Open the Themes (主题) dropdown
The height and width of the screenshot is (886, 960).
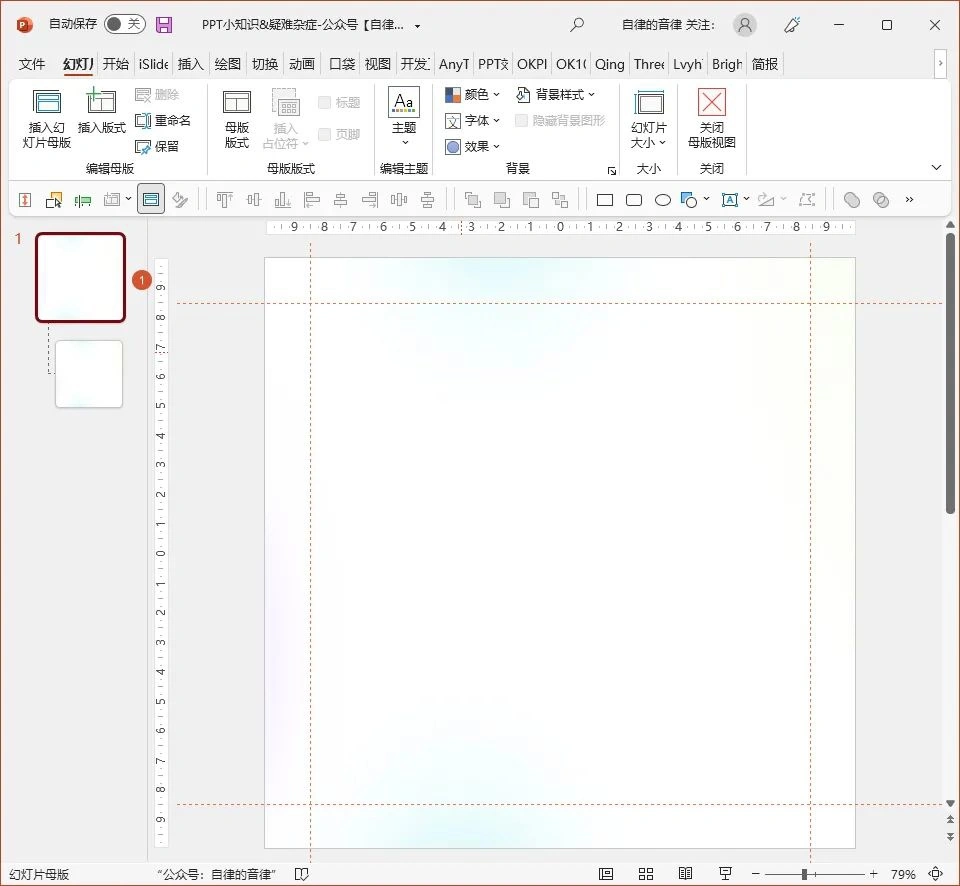[x=404, y=118]
